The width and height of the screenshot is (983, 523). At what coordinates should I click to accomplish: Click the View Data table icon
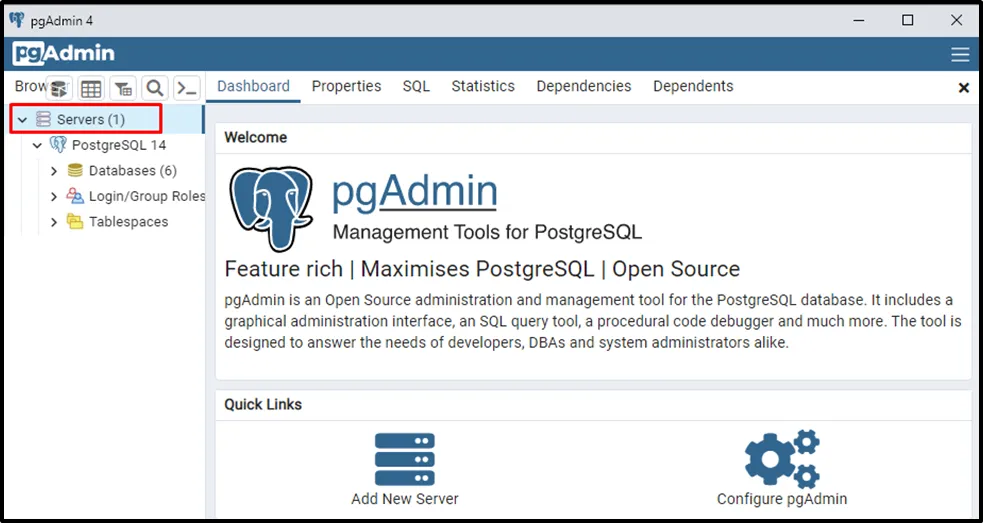91,88
